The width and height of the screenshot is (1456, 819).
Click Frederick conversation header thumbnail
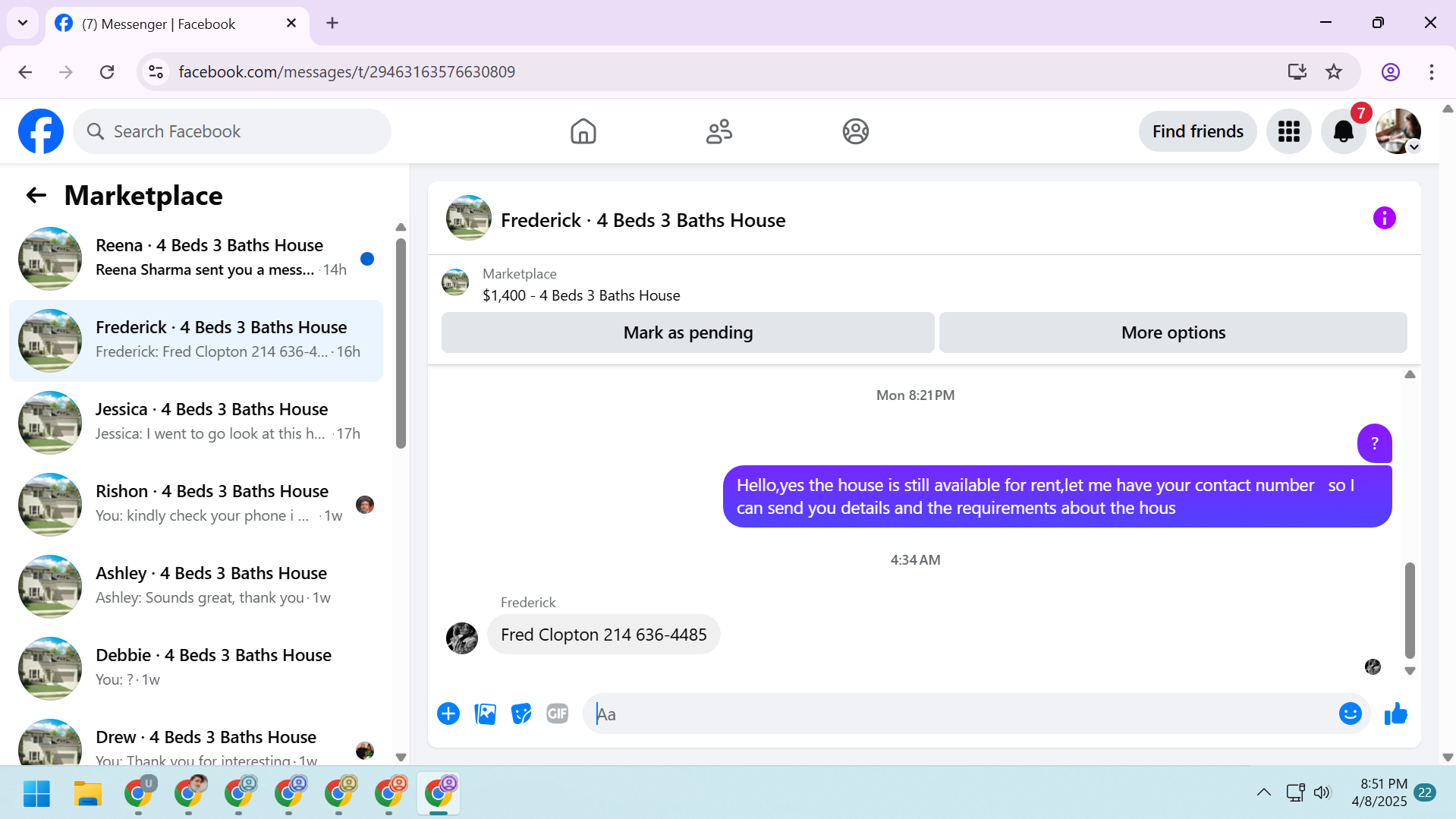tap(468, 219)
